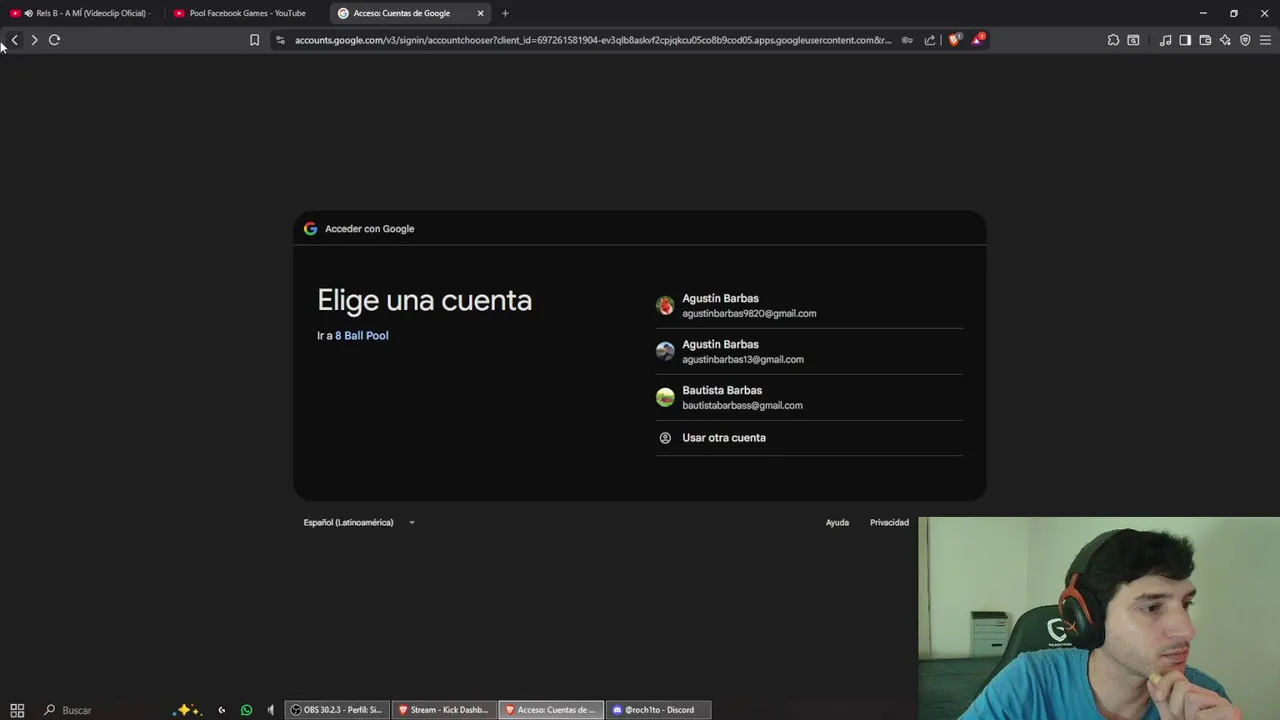This screenshot has height=720, width=1280.
Task: Expand the Español (Latinoamérica) language dropdown
Action: [359, 522]
